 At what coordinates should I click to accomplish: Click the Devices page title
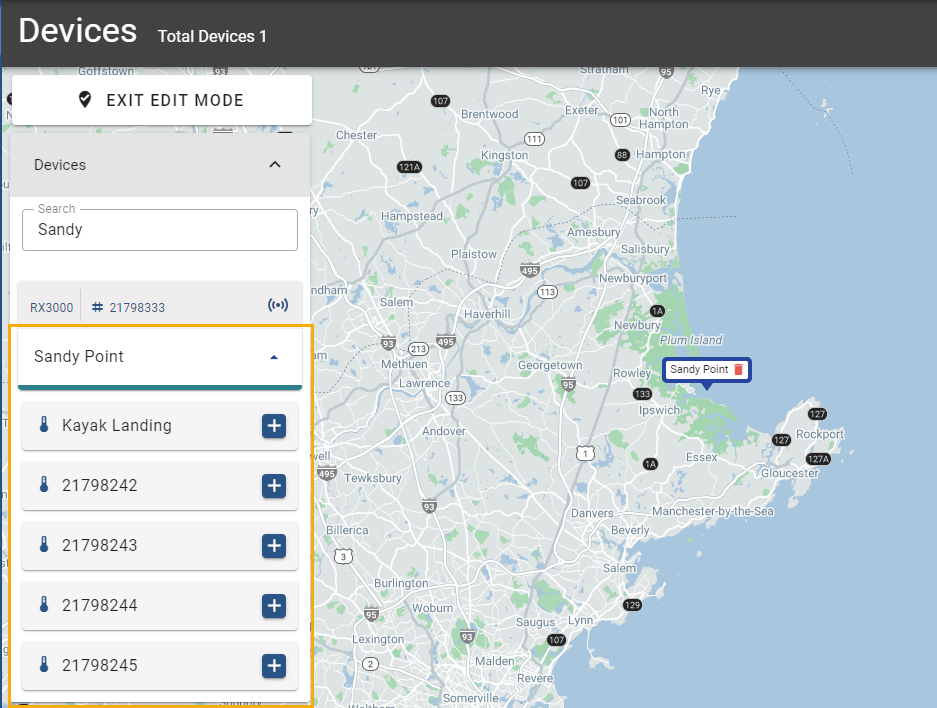77,31
